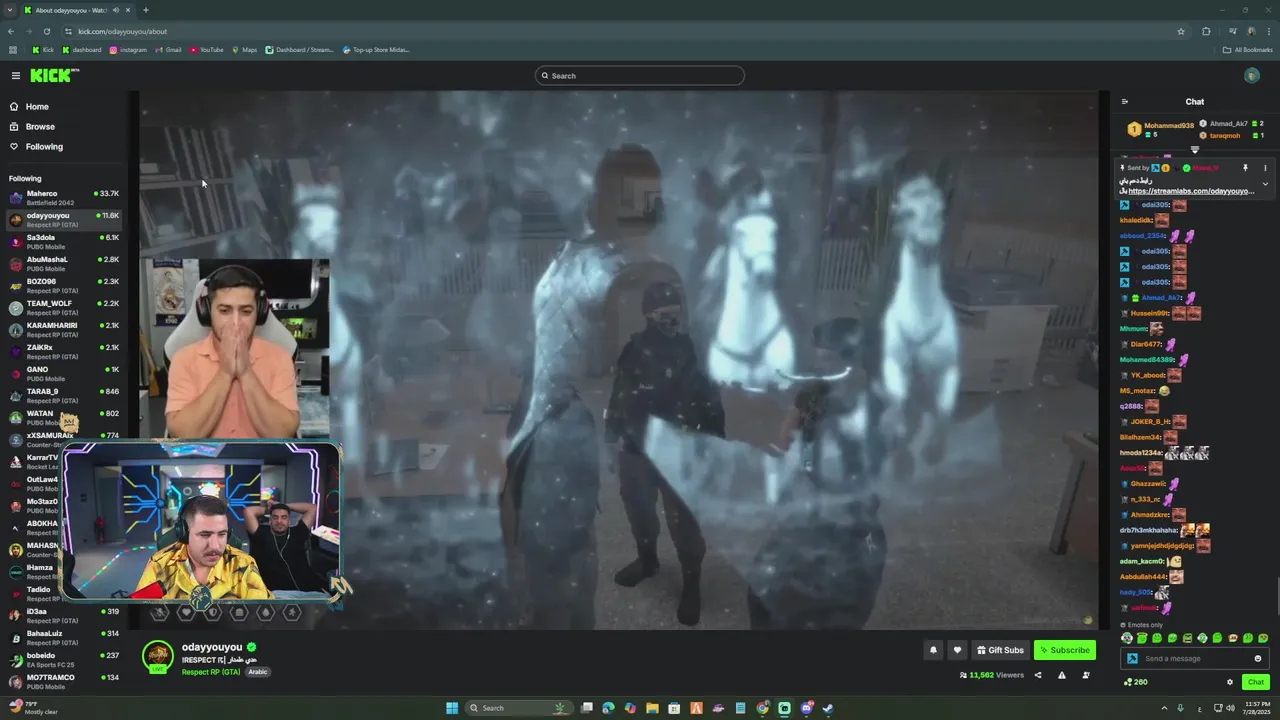The width and height of the screenshot is (1280, 720).
Task: Click the green Subscribe button
Action: point(1064,650)
